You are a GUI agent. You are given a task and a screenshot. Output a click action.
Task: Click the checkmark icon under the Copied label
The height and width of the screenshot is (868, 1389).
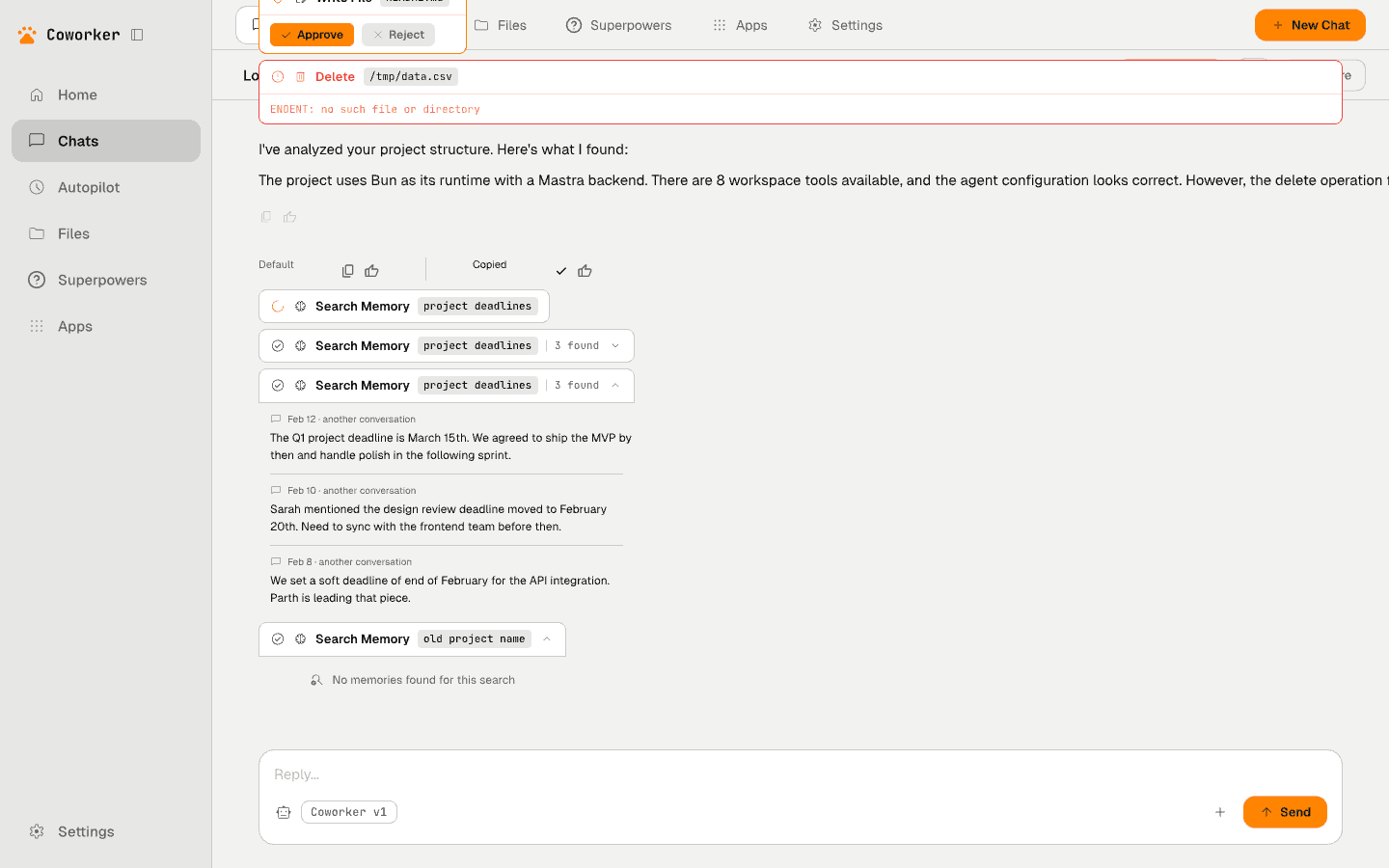tap(561, 271)
